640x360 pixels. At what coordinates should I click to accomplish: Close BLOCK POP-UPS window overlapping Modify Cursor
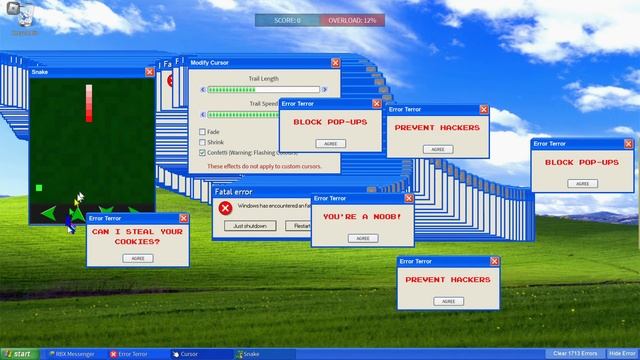tap(377, 104)
